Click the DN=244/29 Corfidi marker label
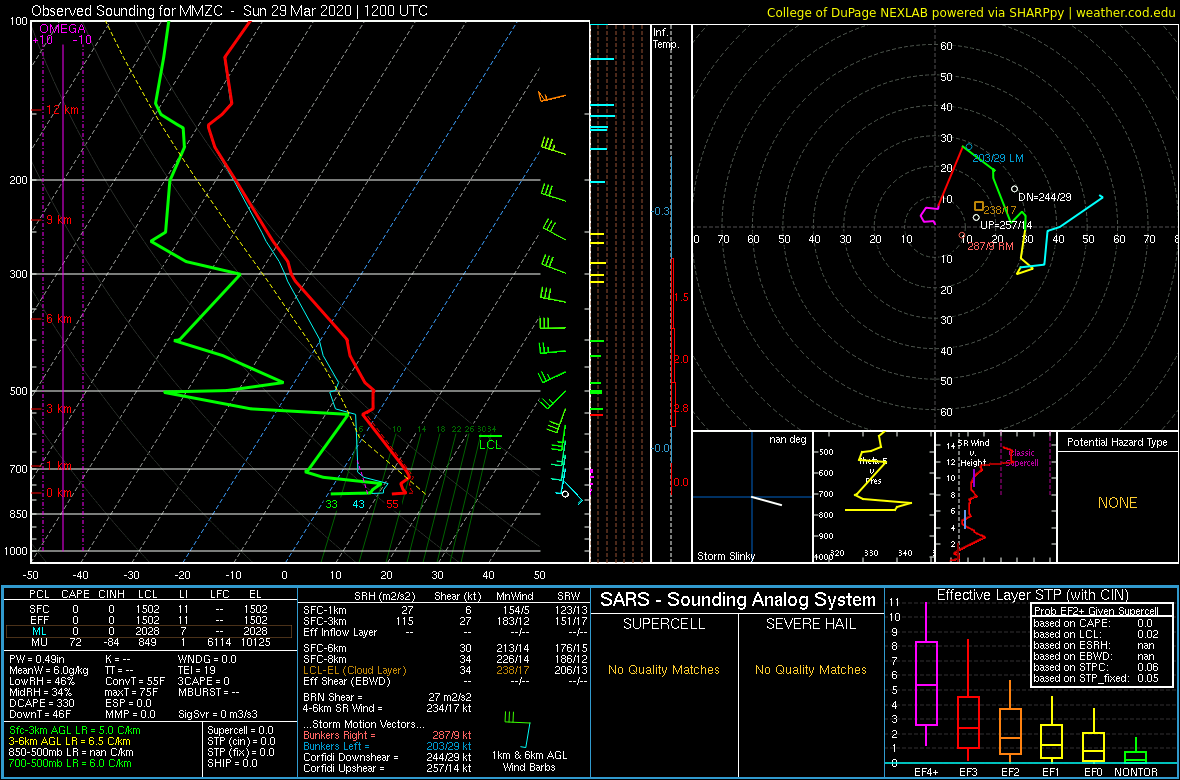This screenshot has height=780, width=1180. (x=1045, y=197)
